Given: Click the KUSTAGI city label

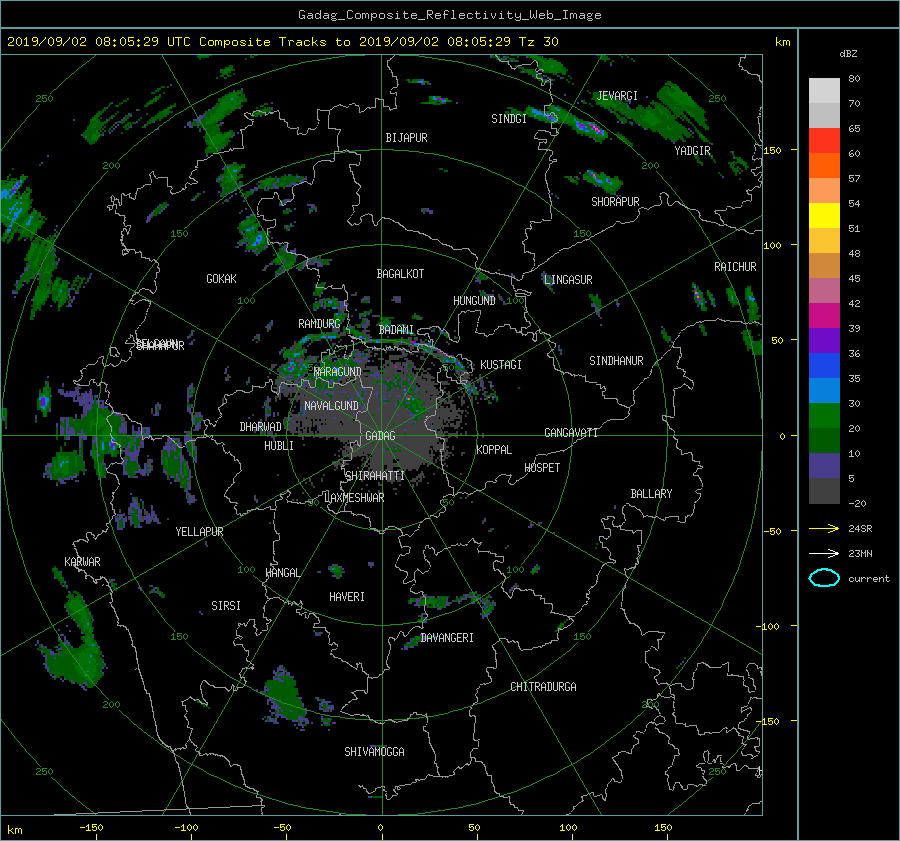Looking at the screenshot, I should [501, 365].
